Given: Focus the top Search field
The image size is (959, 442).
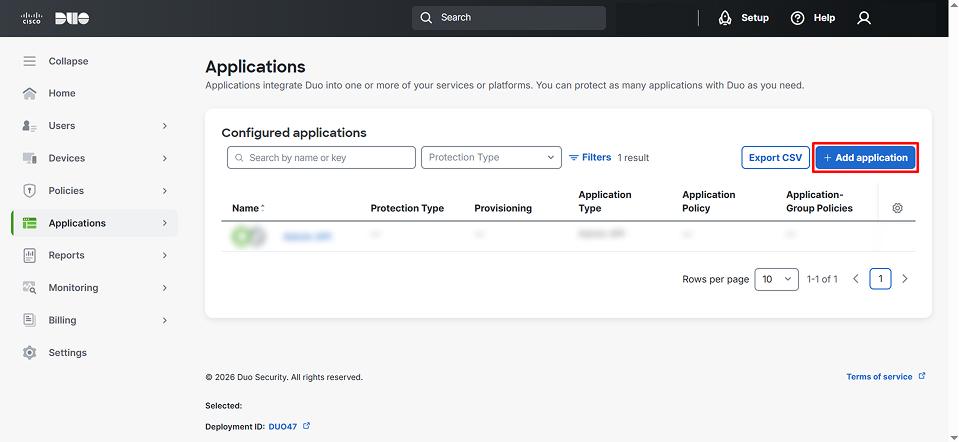Looking at the screenshot, I should 509,18.
